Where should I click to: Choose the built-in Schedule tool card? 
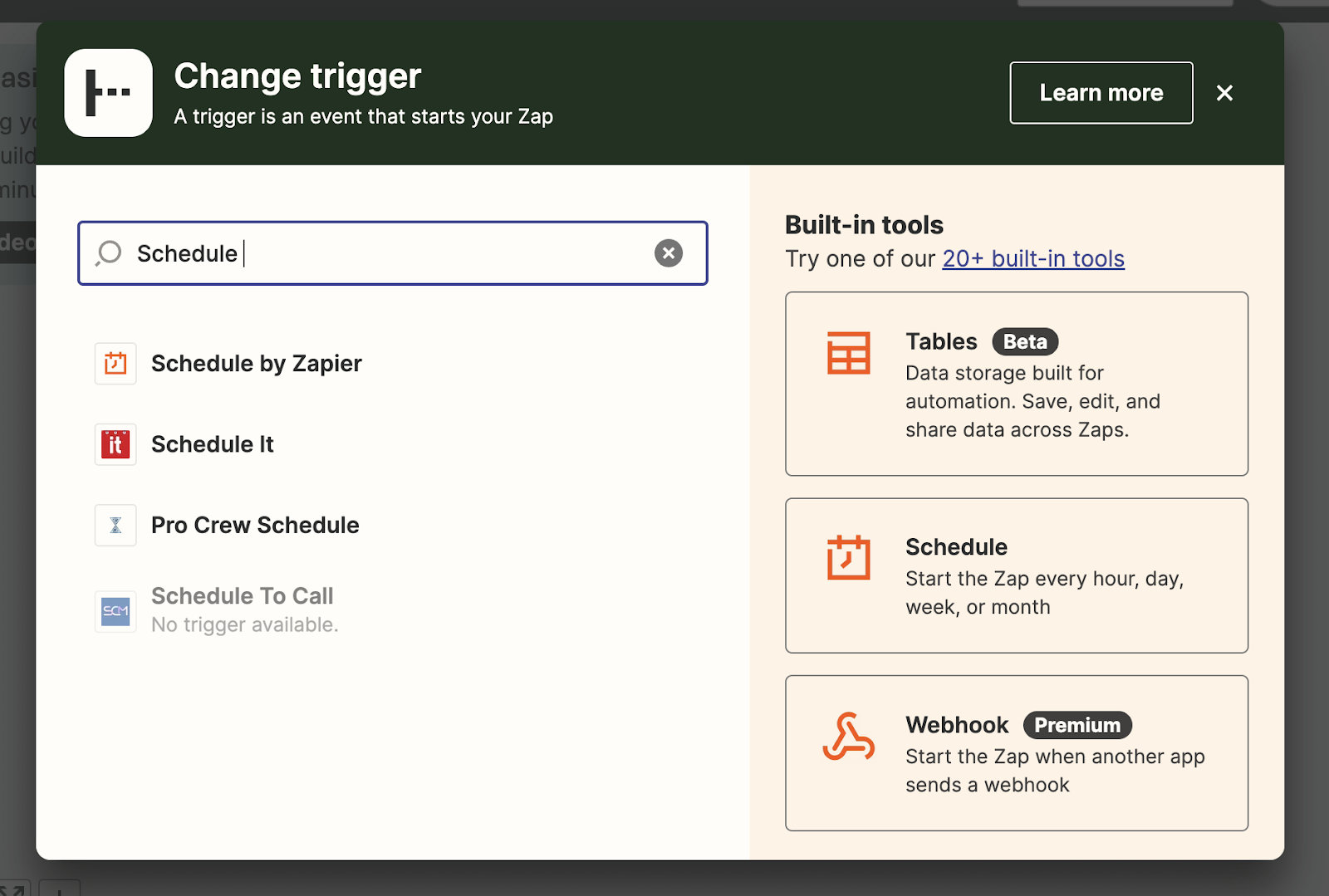[x=1016, y=575]
